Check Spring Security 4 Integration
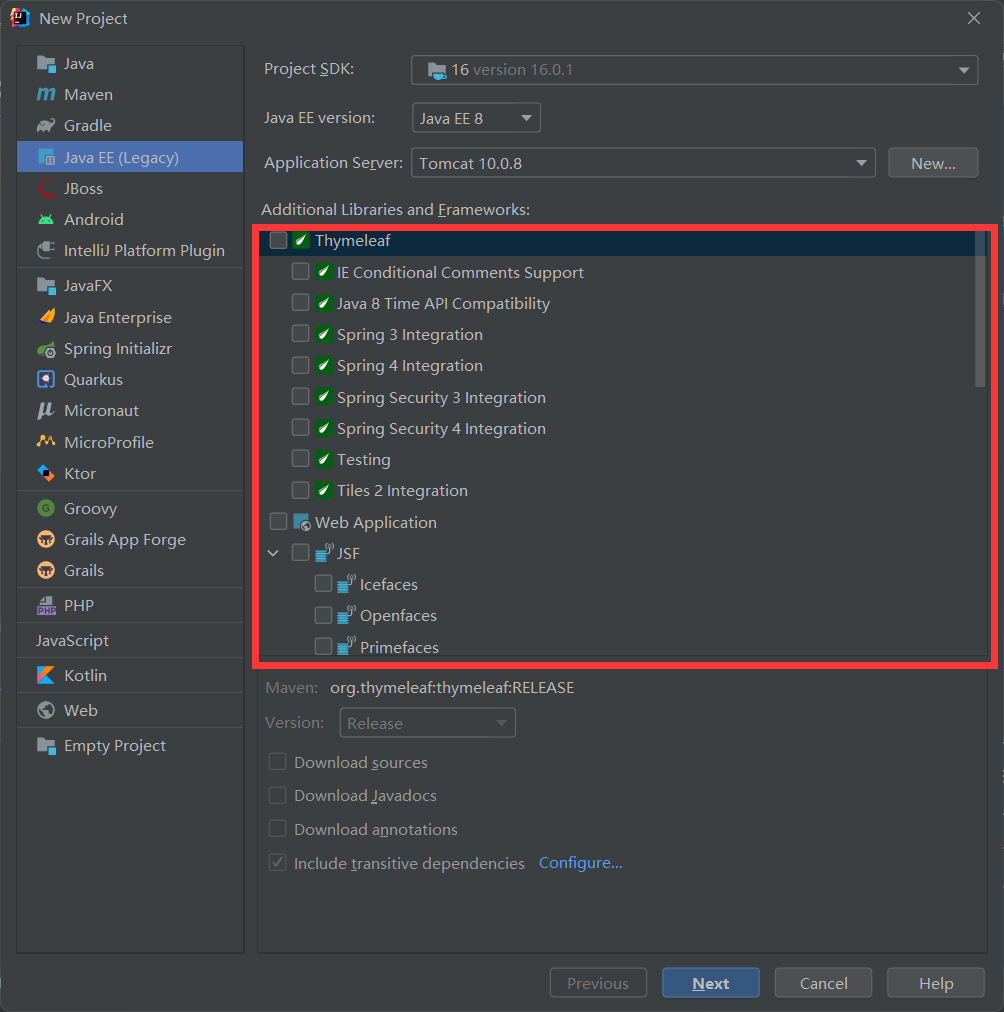Screen dimensions: 1004x1012 (300, 427)
